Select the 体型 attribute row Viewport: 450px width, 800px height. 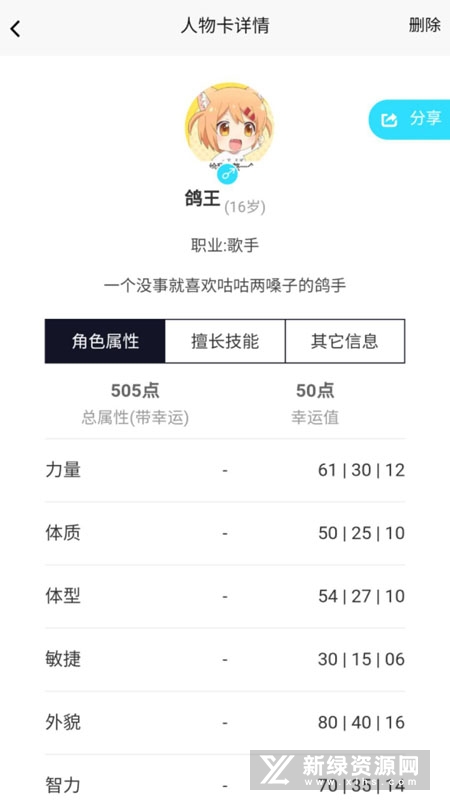point(225,596)
